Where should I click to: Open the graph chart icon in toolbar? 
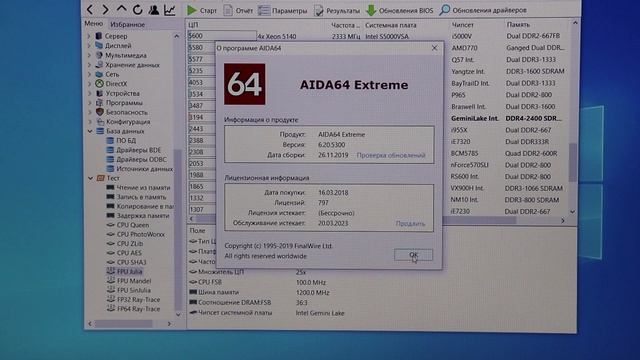pyautogui.click(x=169, y=10)
